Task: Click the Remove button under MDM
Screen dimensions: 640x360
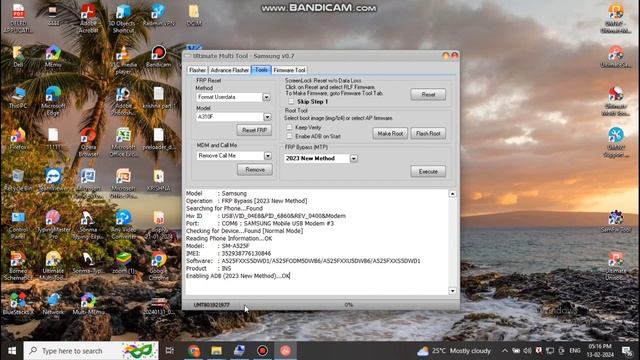Action: click(255, 170)
